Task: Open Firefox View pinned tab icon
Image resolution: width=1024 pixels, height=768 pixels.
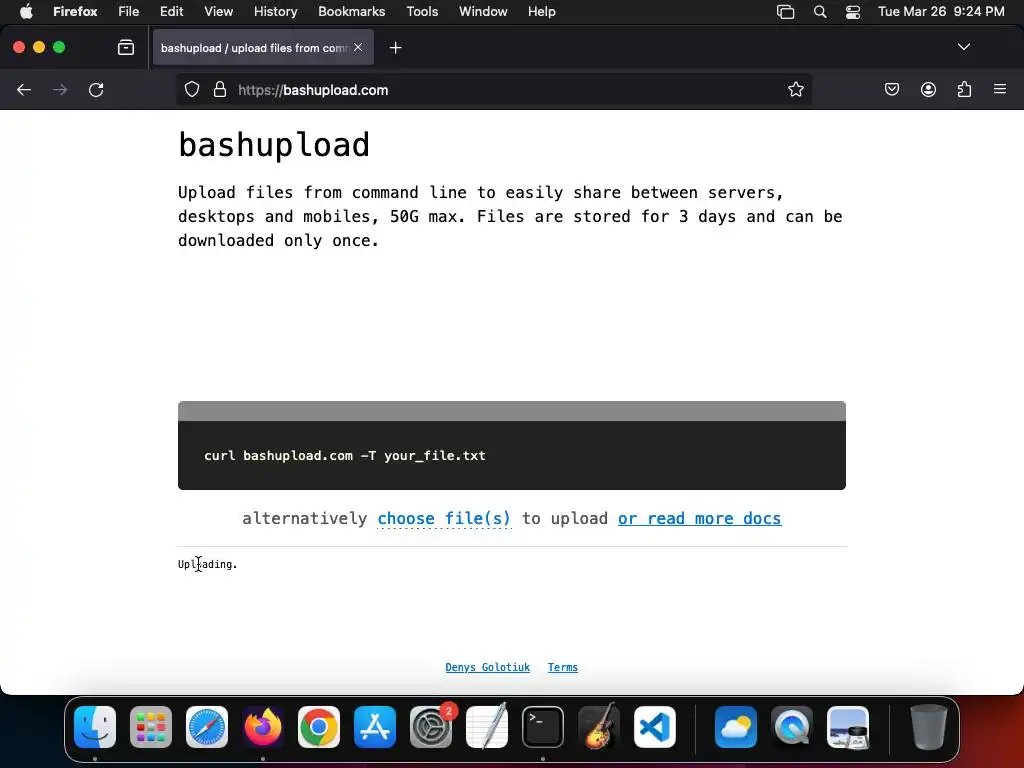Action: [126, 48]
